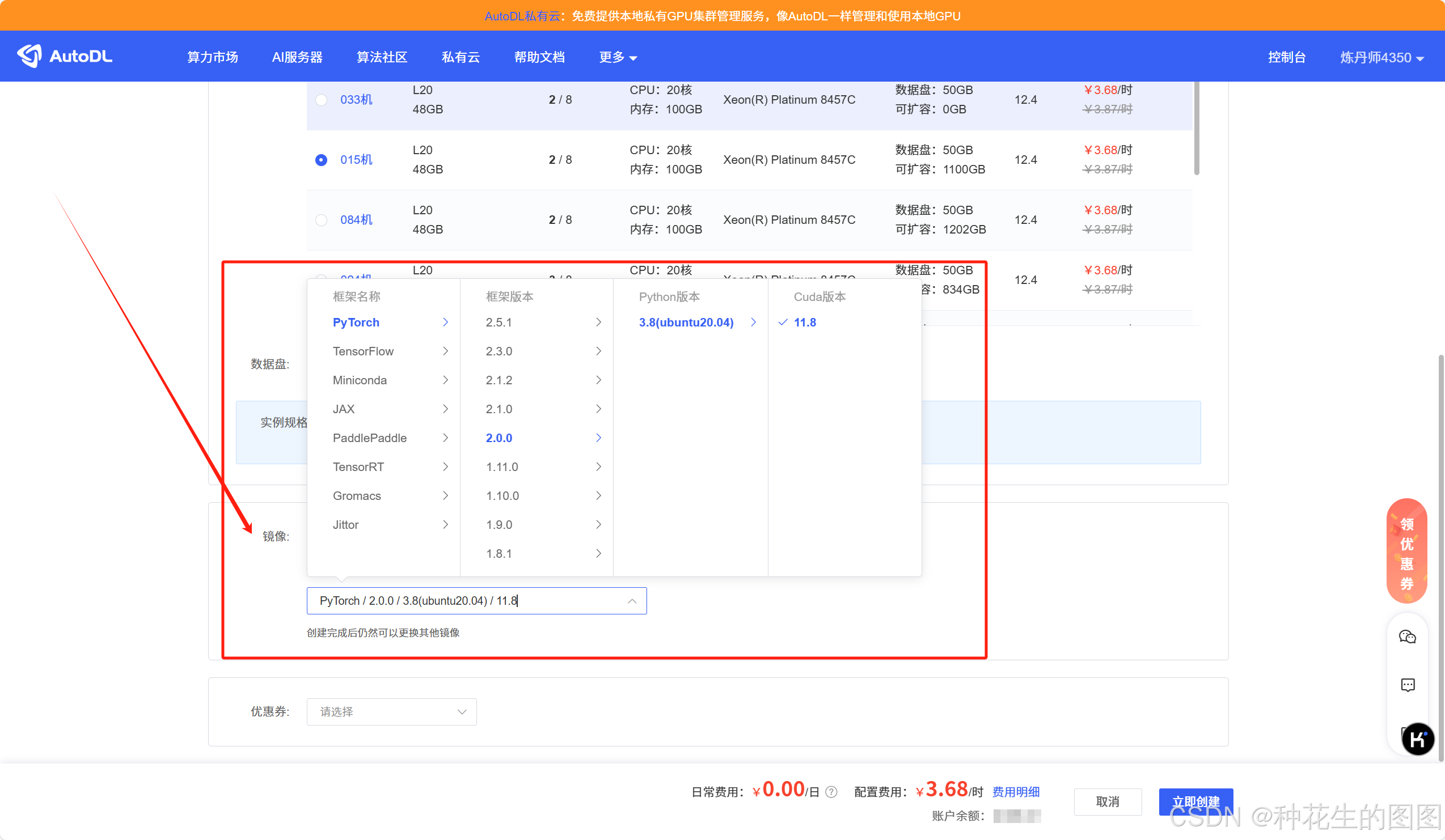Choose TensorFlow in framework list
This screenshot has width=1445, height=840.
click(x=363, y=351)
